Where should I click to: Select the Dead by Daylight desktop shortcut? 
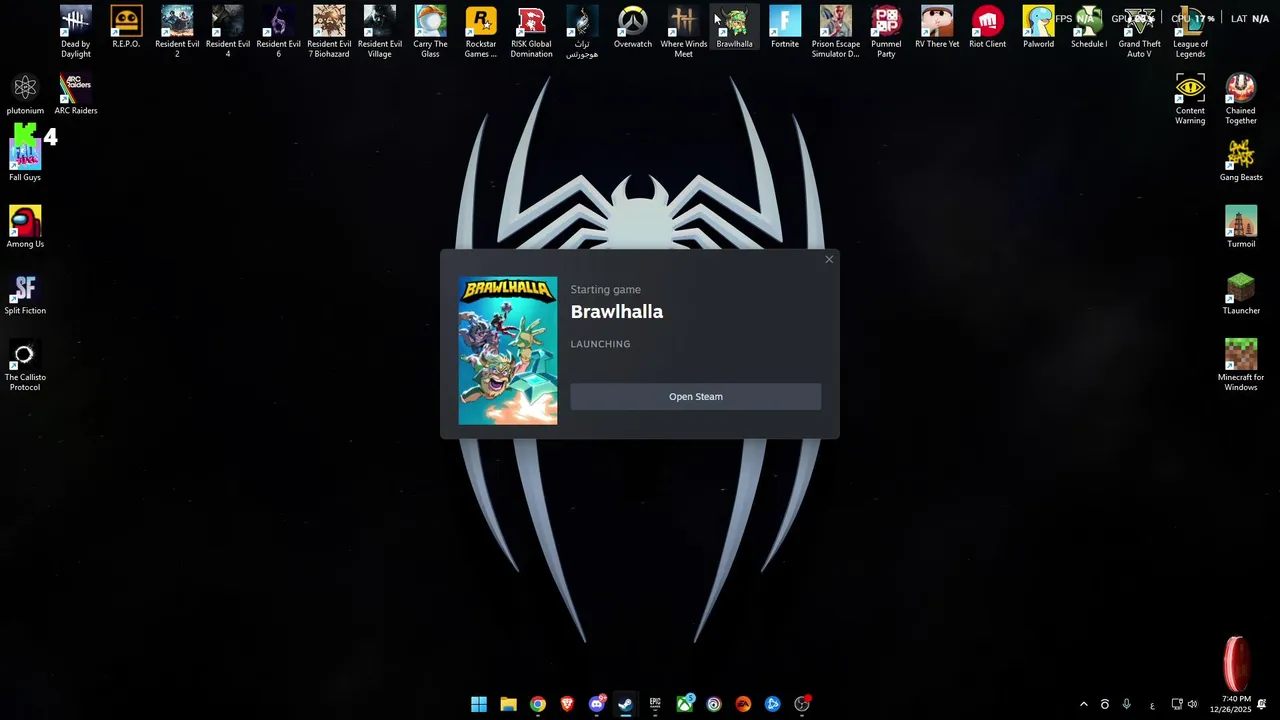(x=76, y=32)
